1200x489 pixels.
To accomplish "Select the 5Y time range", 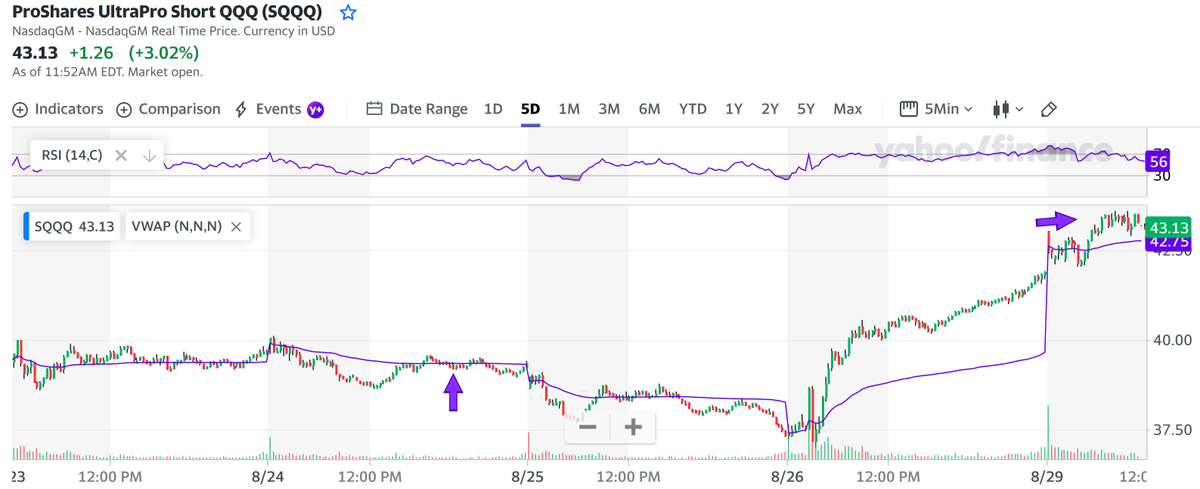I will (806, 109).
